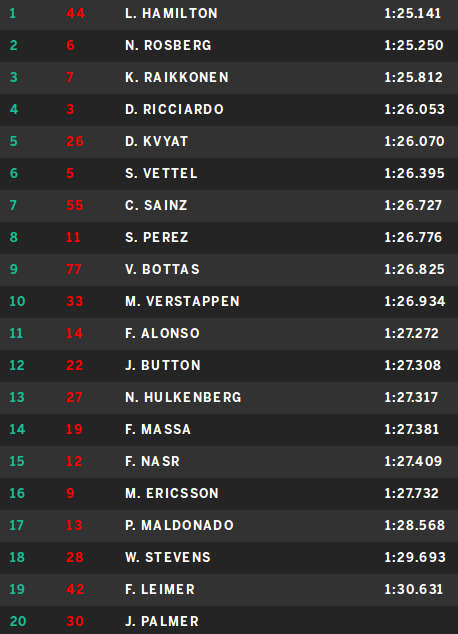
Task: Select S. Perez driver name
Action: point(156,237)
